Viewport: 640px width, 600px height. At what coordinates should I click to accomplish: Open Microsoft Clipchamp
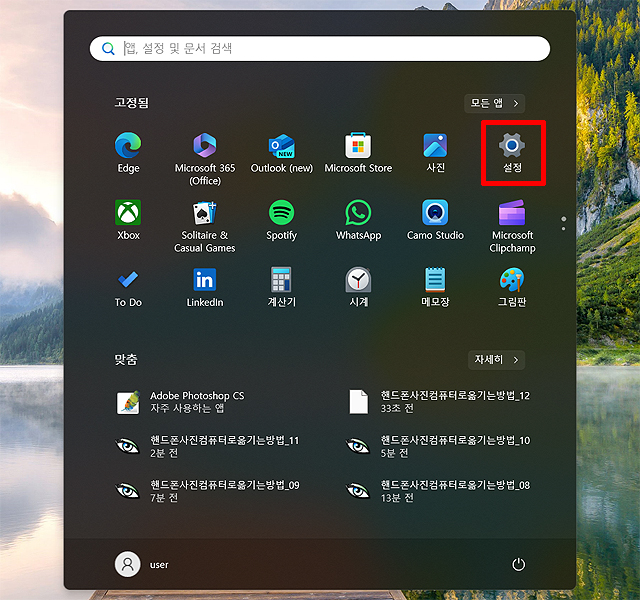point(512,227)
